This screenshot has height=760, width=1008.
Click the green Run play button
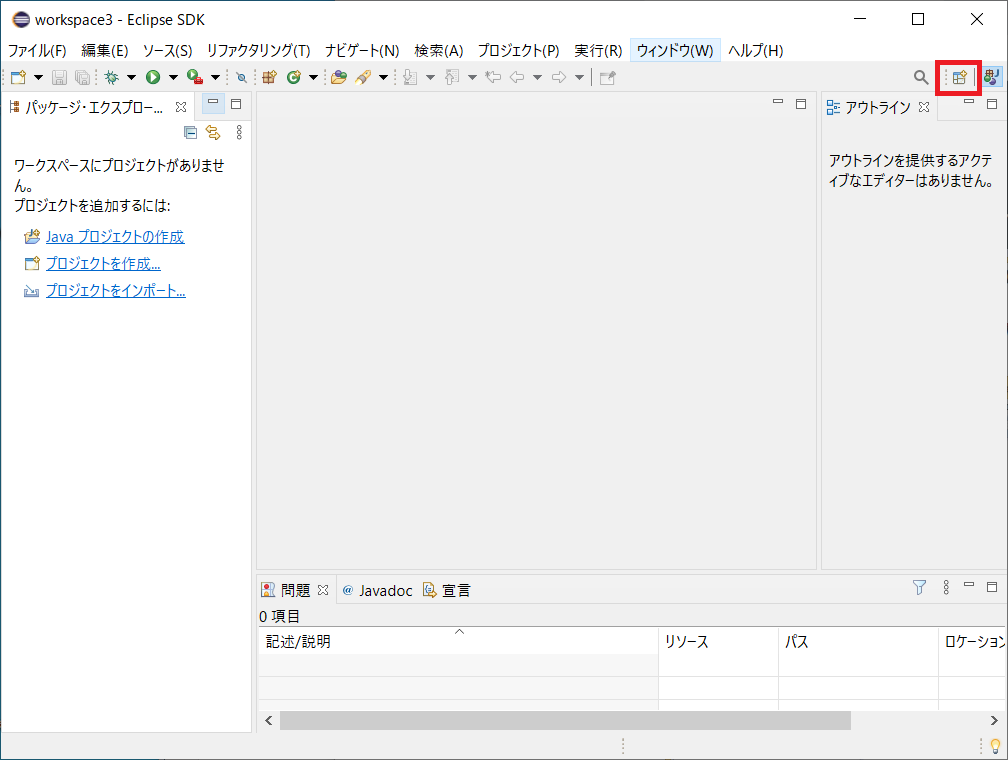point(153,78)
